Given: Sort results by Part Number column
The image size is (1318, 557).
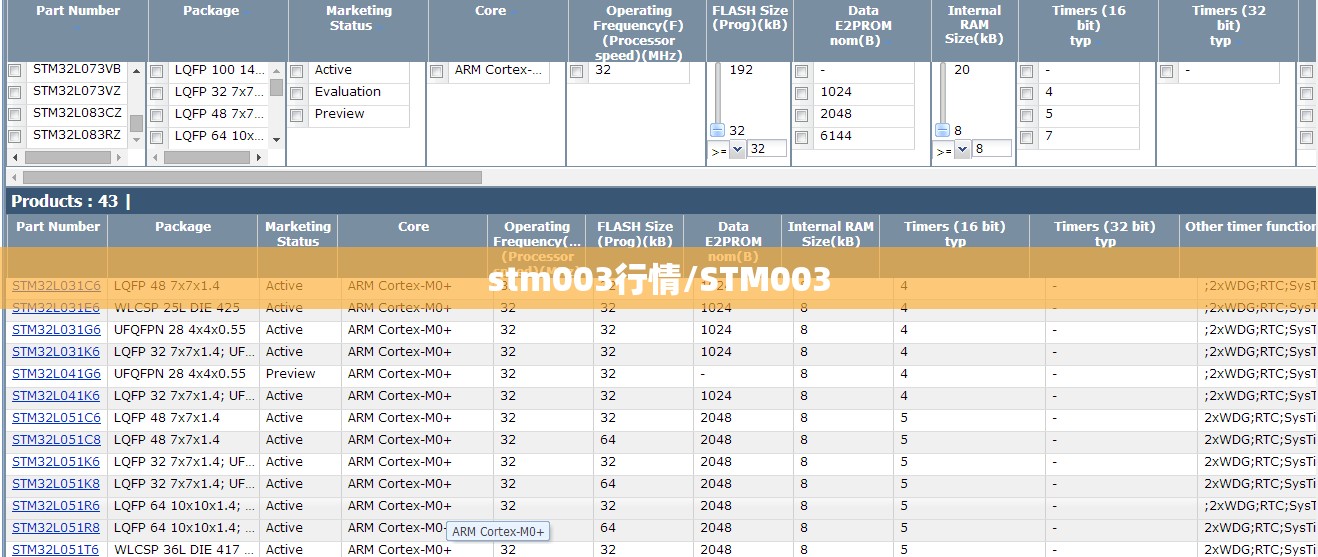Looking at the screenshot, I should pos(58,227).
